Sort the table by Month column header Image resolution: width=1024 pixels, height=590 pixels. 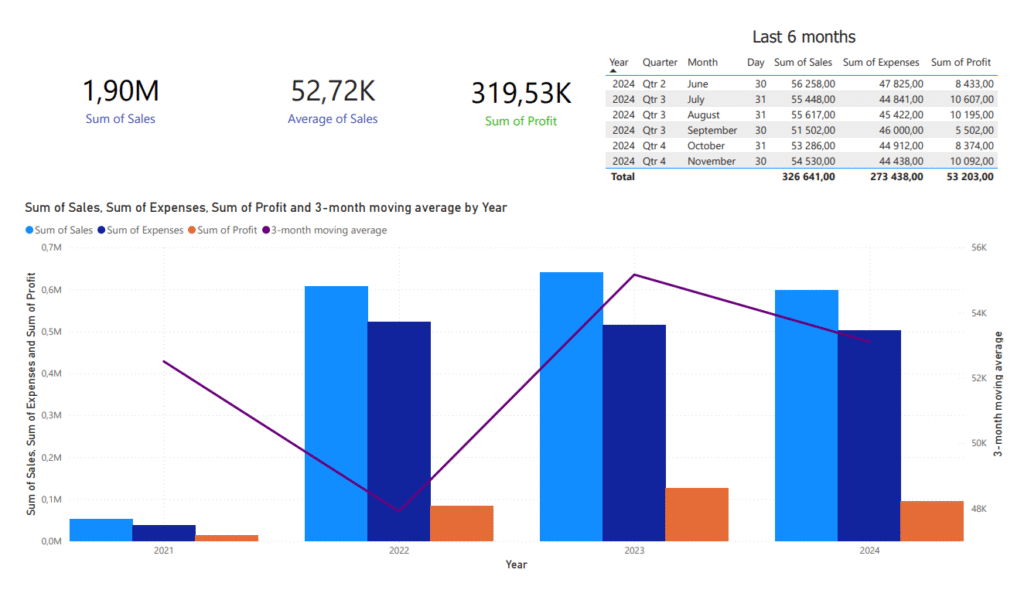tap(702, 62)
